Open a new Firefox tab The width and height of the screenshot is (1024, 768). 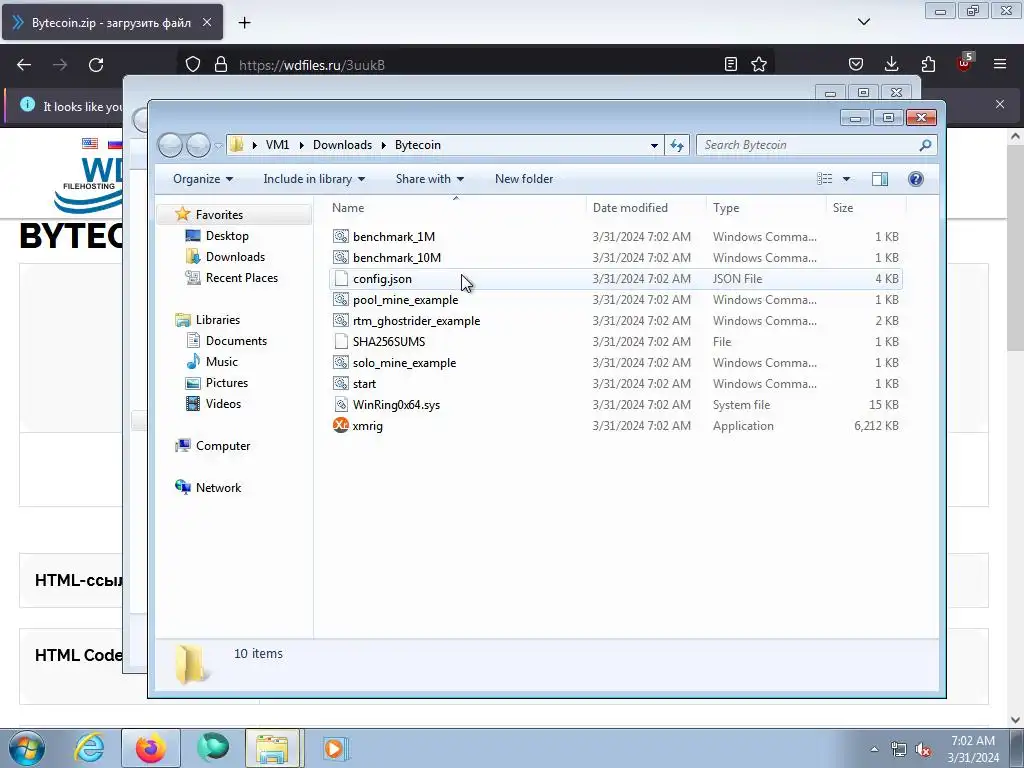tap(244, 23)
